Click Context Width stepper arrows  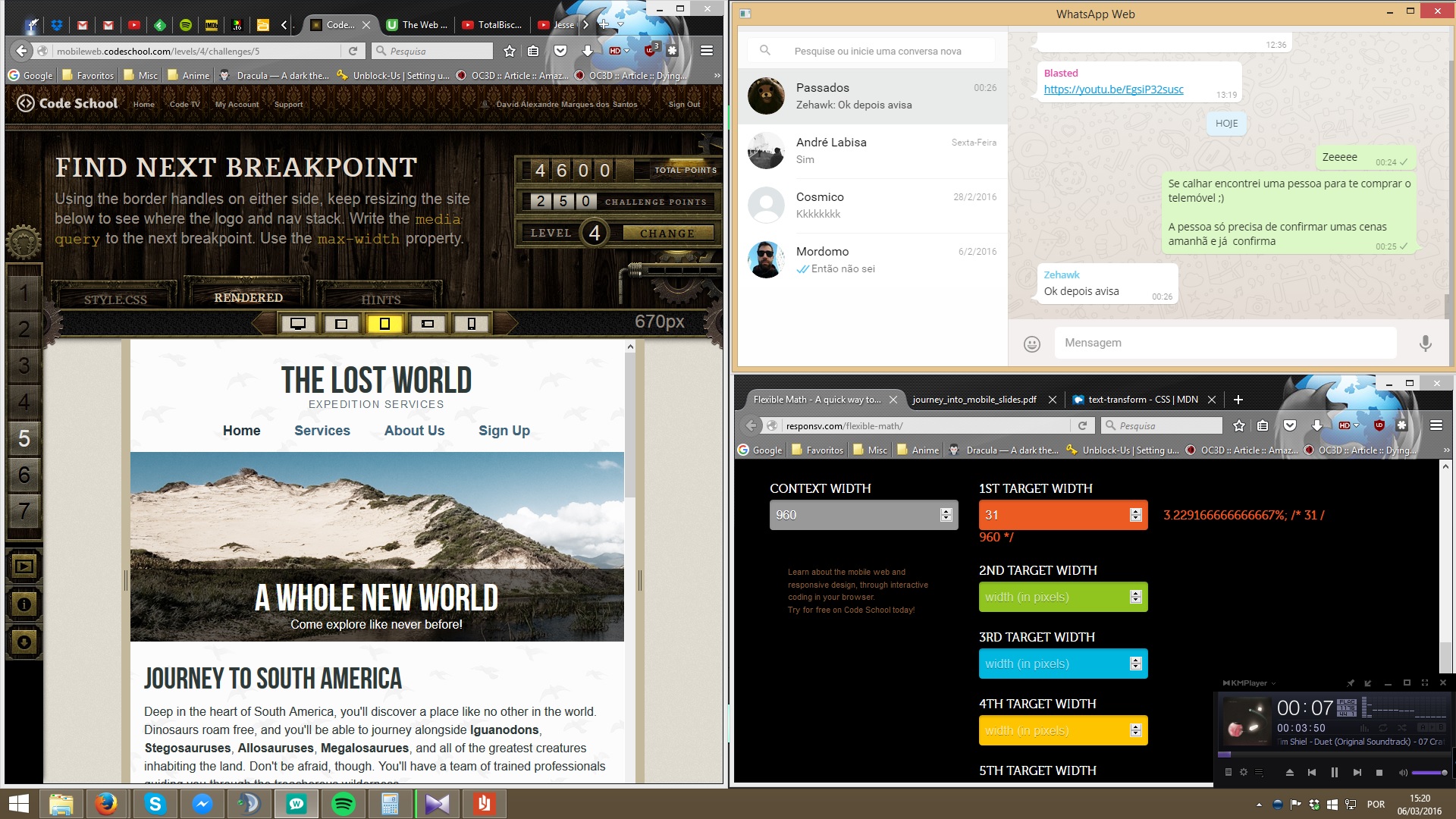[x=946, y=515]
